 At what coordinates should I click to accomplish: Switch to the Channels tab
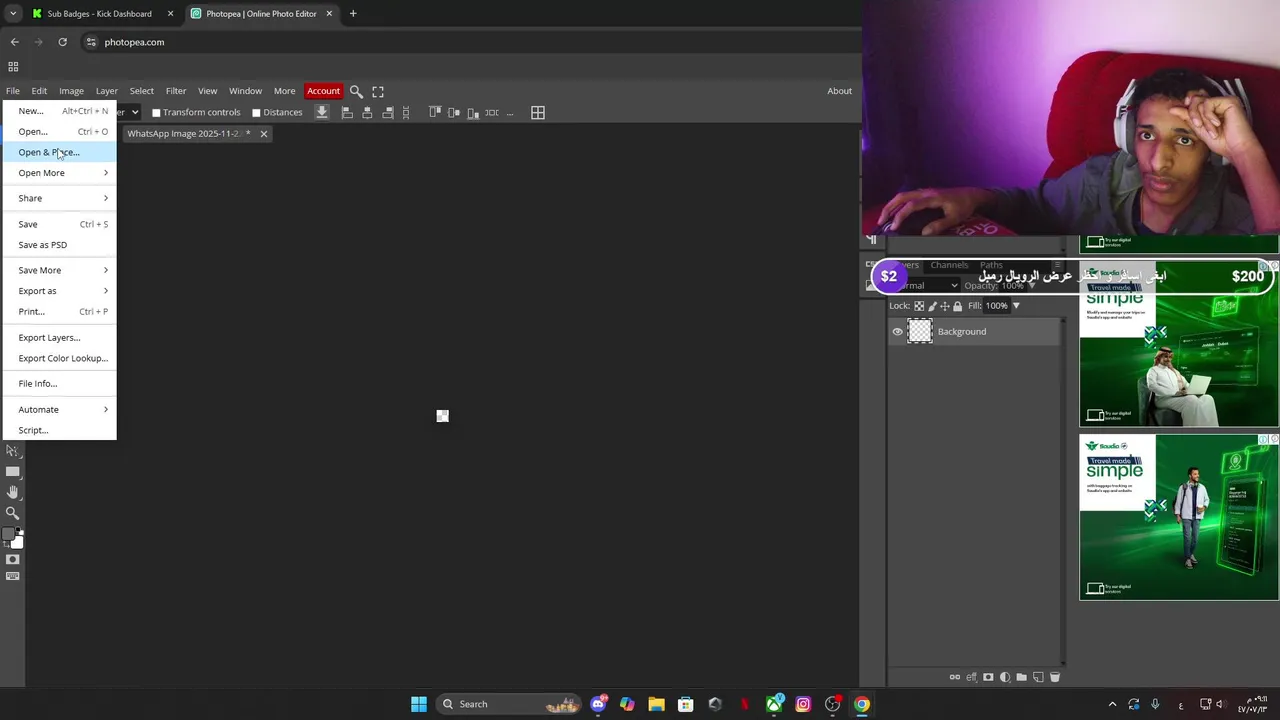coord(949,265)
